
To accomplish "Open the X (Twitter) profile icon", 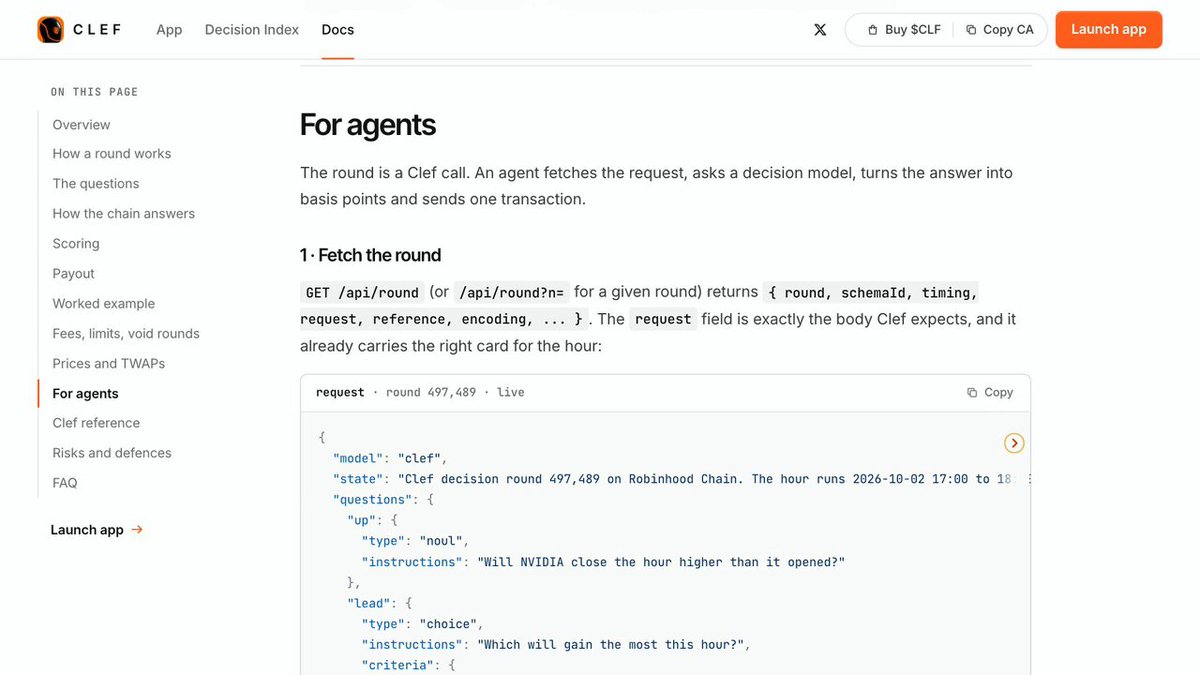I will [820, 30].
